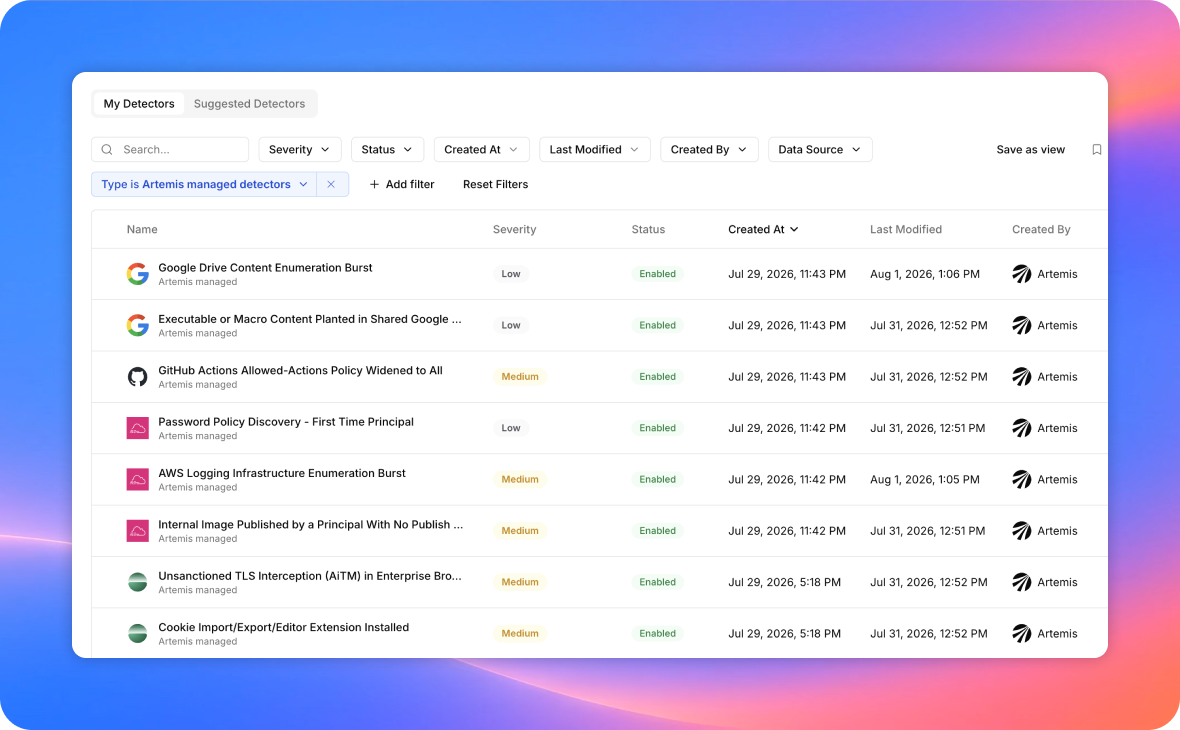This screenshot has width=1180, height=730.
Task: Open the Severity filter dropdown
Action: click(300, 149)
